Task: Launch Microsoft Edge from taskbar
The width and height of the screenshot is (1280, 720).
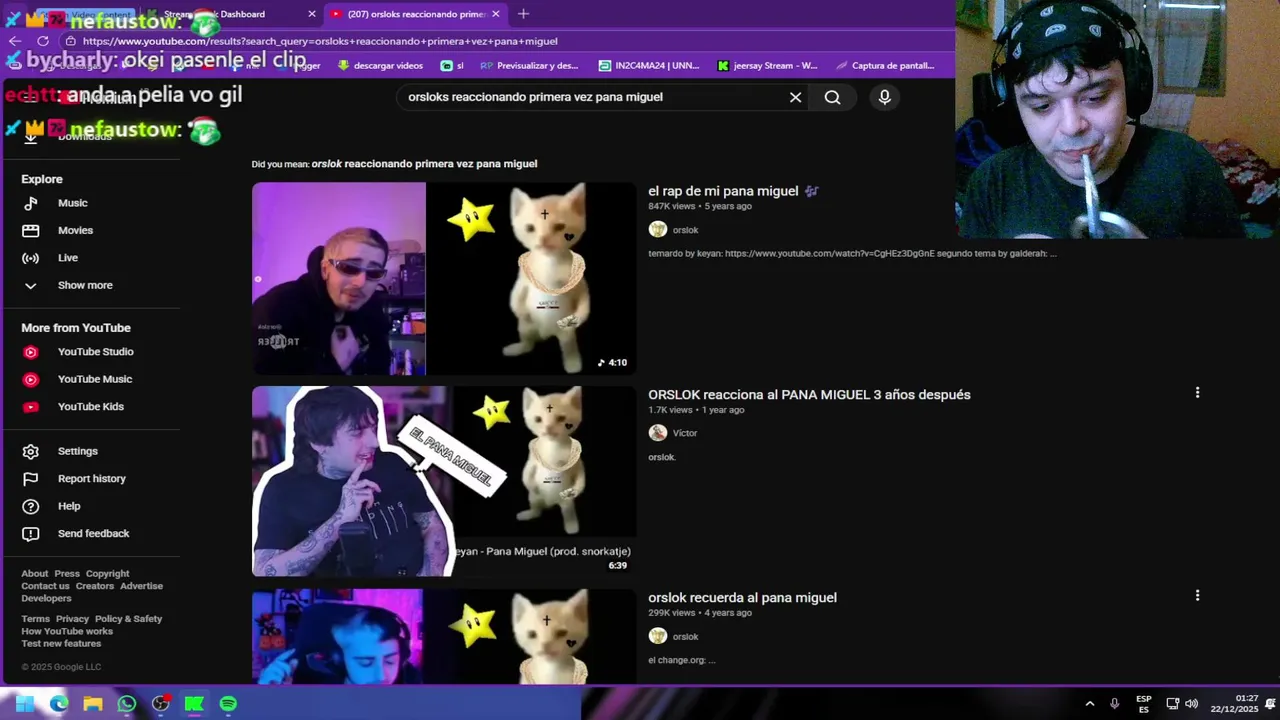Action: click(59, 704)
